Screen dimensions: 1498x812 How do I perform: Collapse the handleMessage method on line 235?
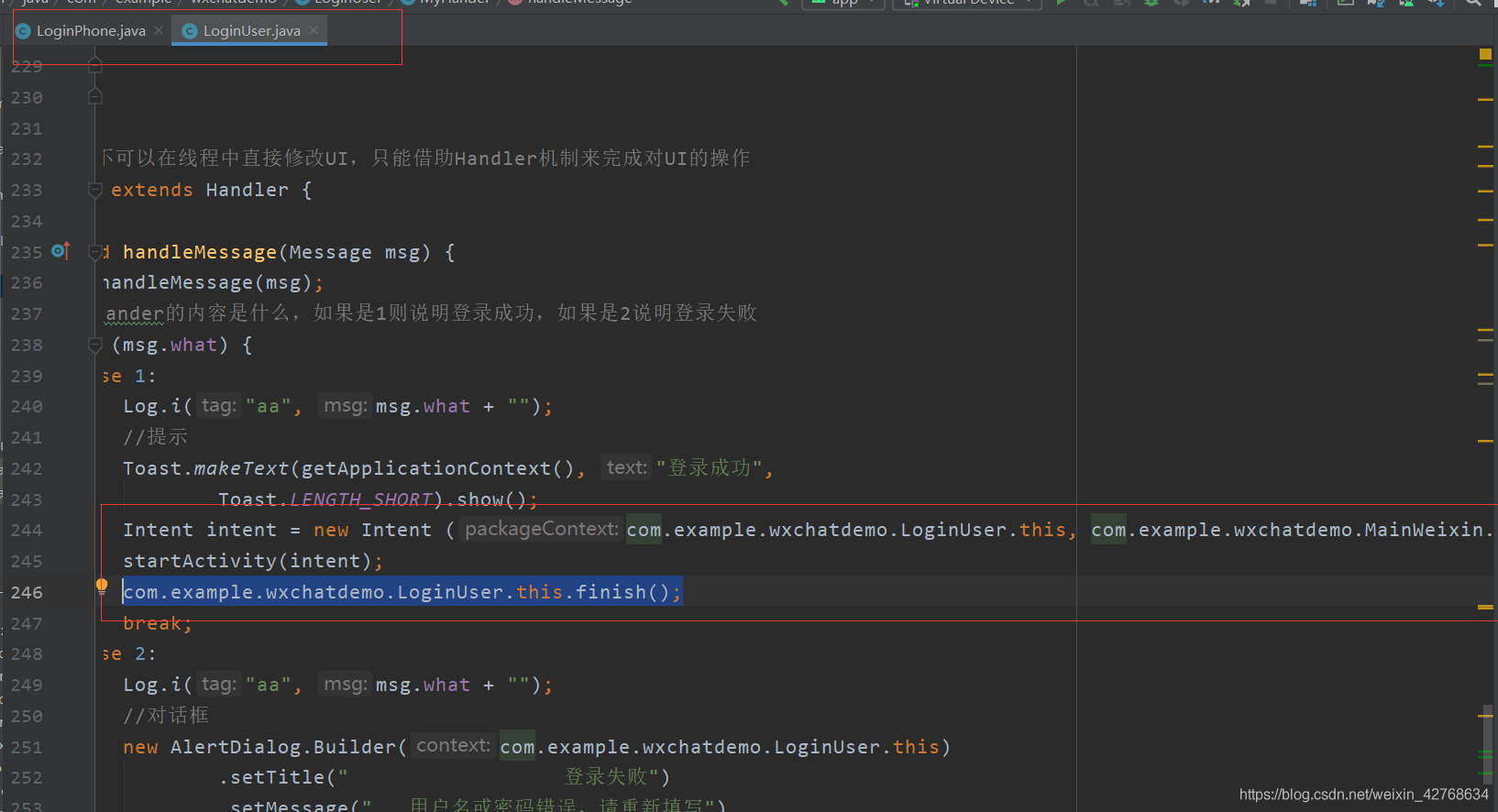pos(94,252)
